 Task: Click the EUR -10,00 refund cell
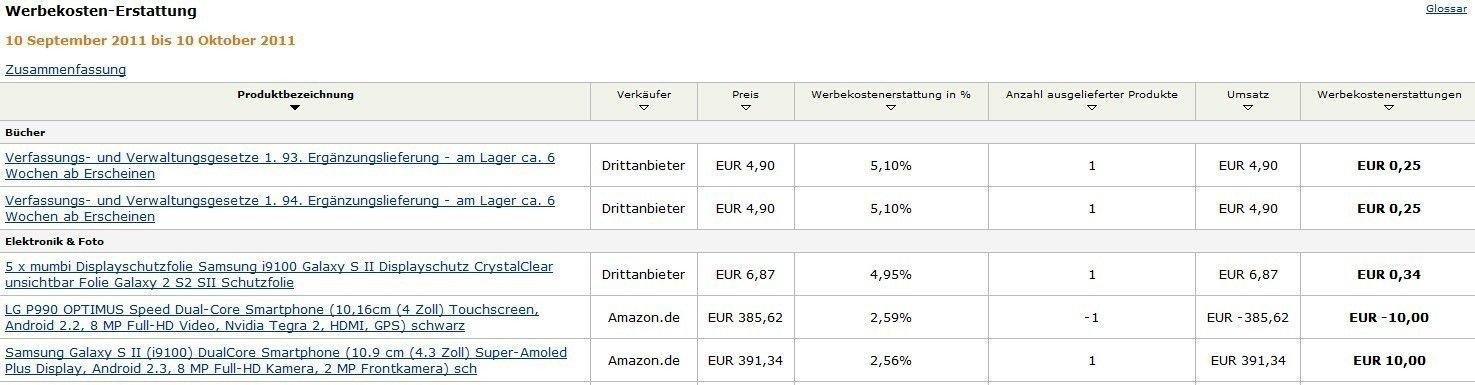point(1388,318)
